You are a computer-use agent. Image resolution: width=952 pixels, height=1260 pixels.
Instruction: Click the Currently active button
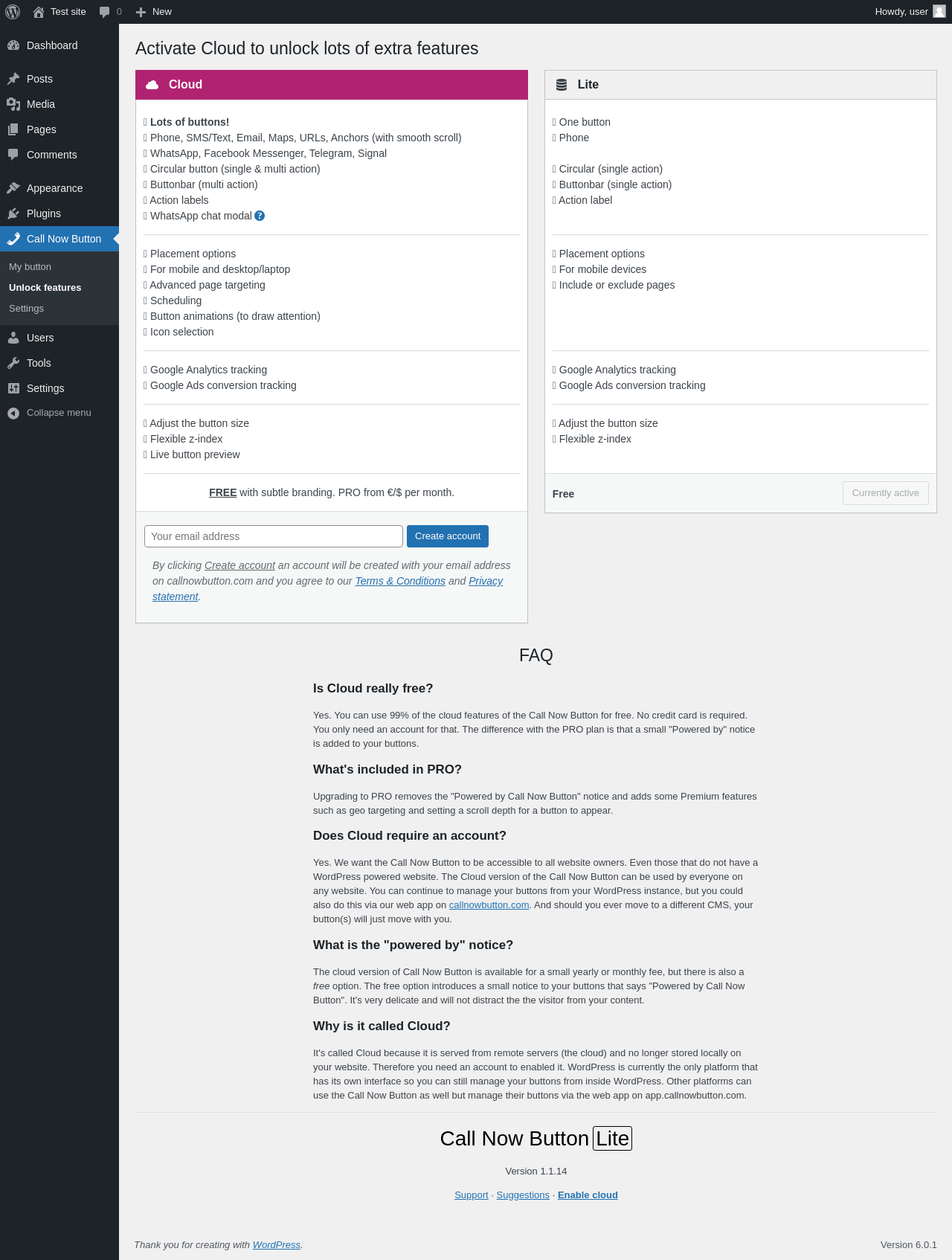click(885, 493)
